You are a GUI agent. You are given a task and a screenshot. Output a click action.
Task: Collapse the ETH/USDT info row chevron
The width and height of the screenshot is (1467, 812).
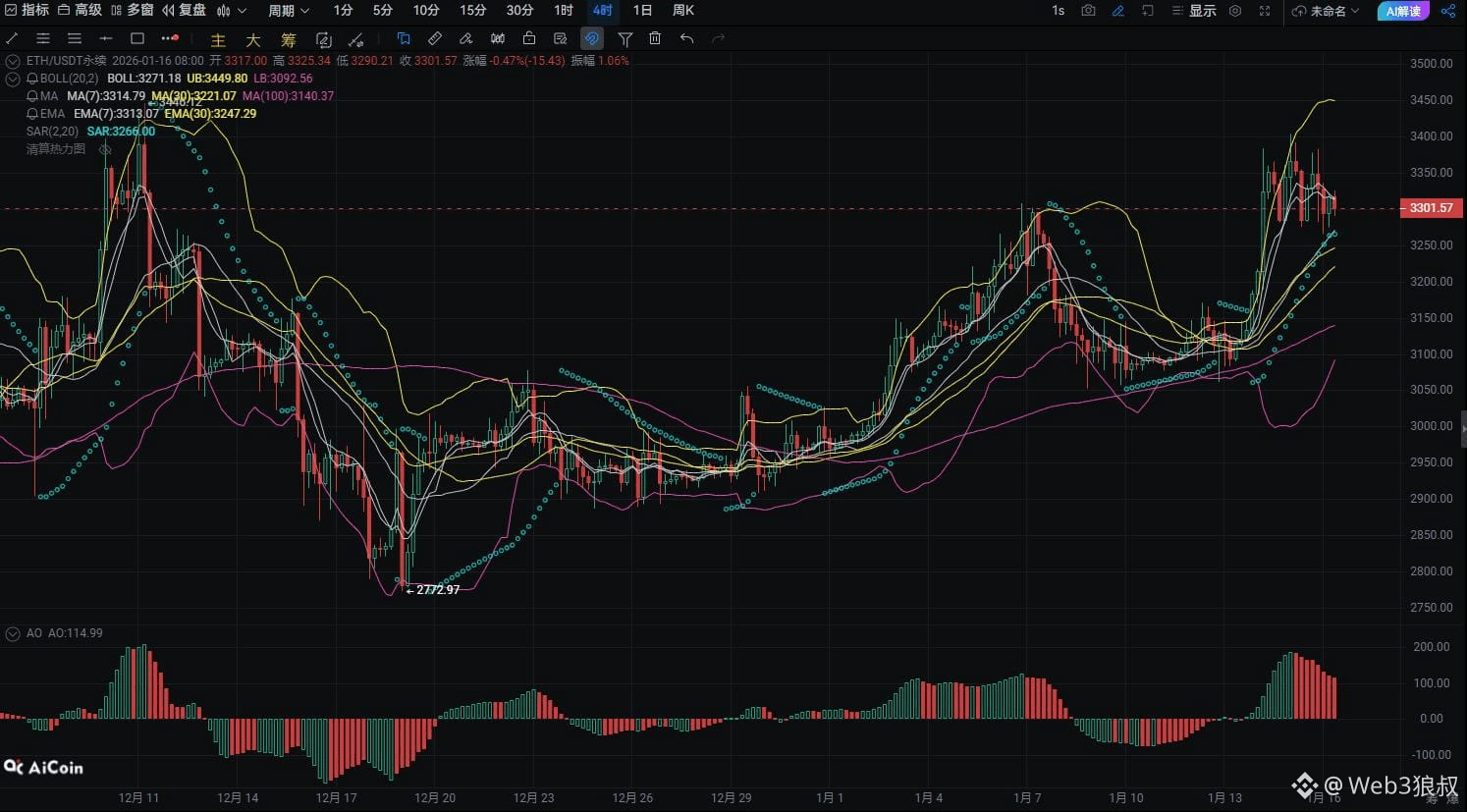pyautogui.click(x=13, y=61)
